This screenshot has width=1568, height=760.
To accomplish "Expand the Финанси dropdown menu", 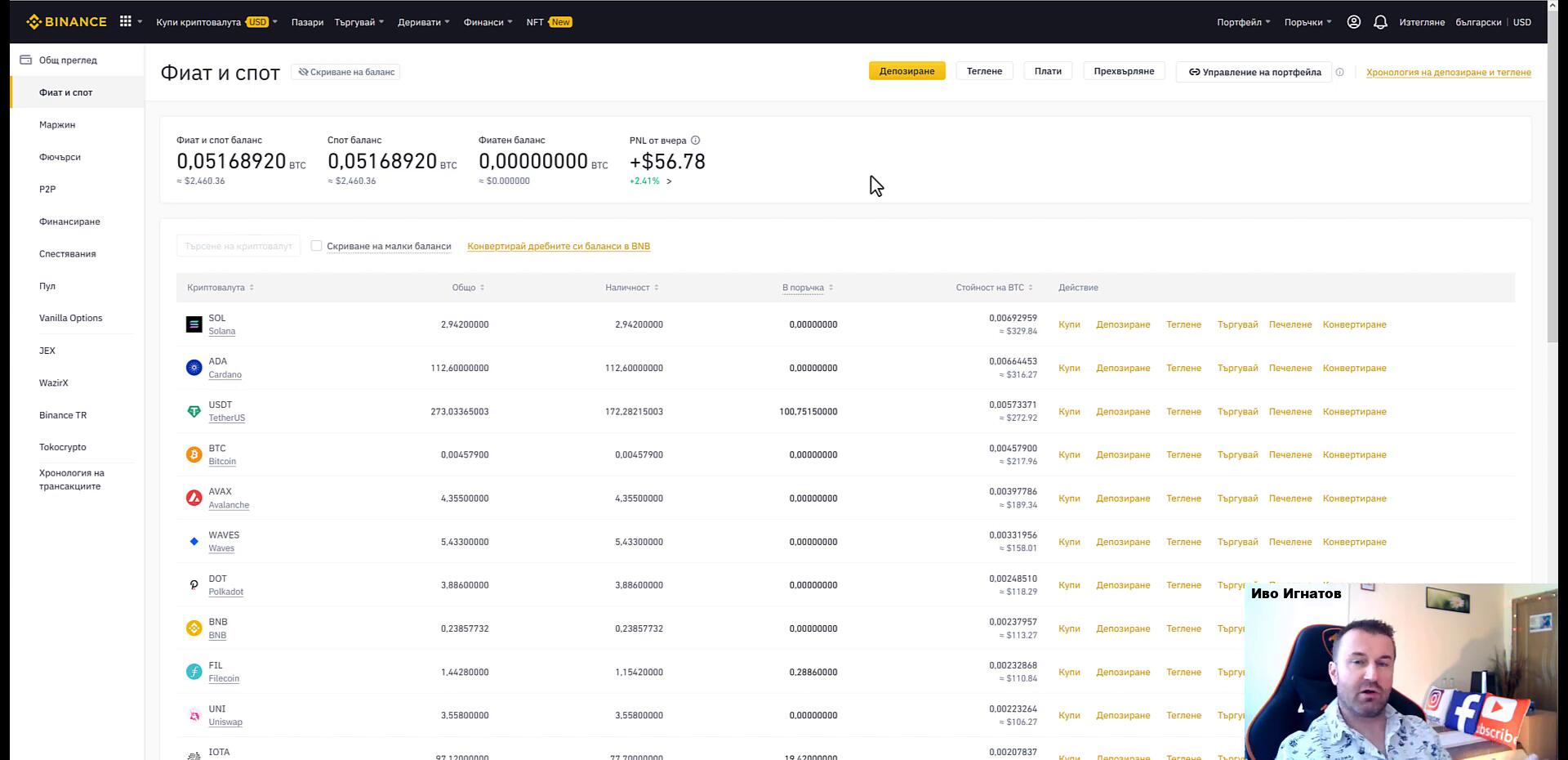I will coord(488,22).
